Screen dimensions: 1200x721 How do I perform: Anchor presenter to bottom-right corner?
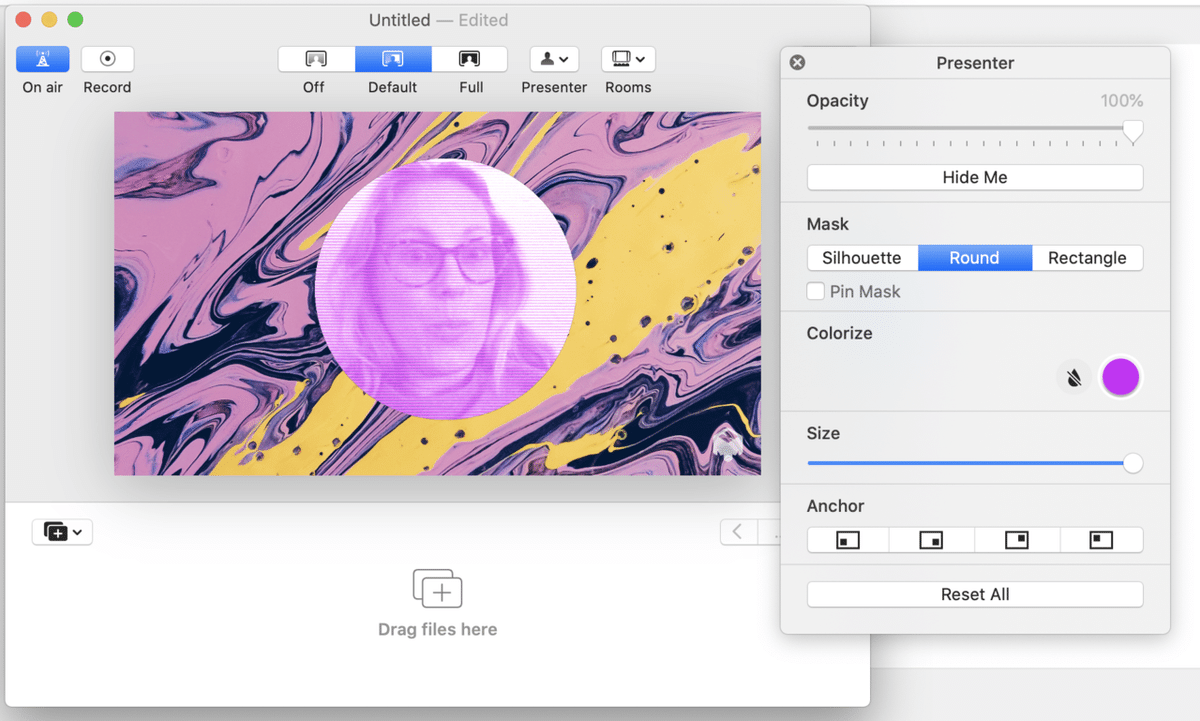pyautogui.click(x=932, y=540)
